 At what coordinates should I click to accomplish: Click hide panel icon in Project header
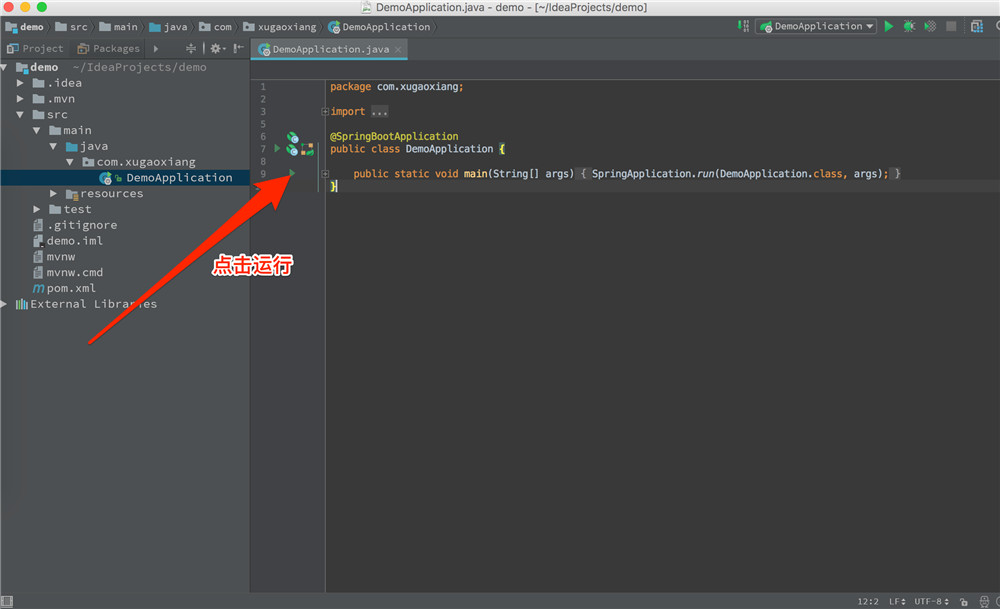[x=239, y=48]
